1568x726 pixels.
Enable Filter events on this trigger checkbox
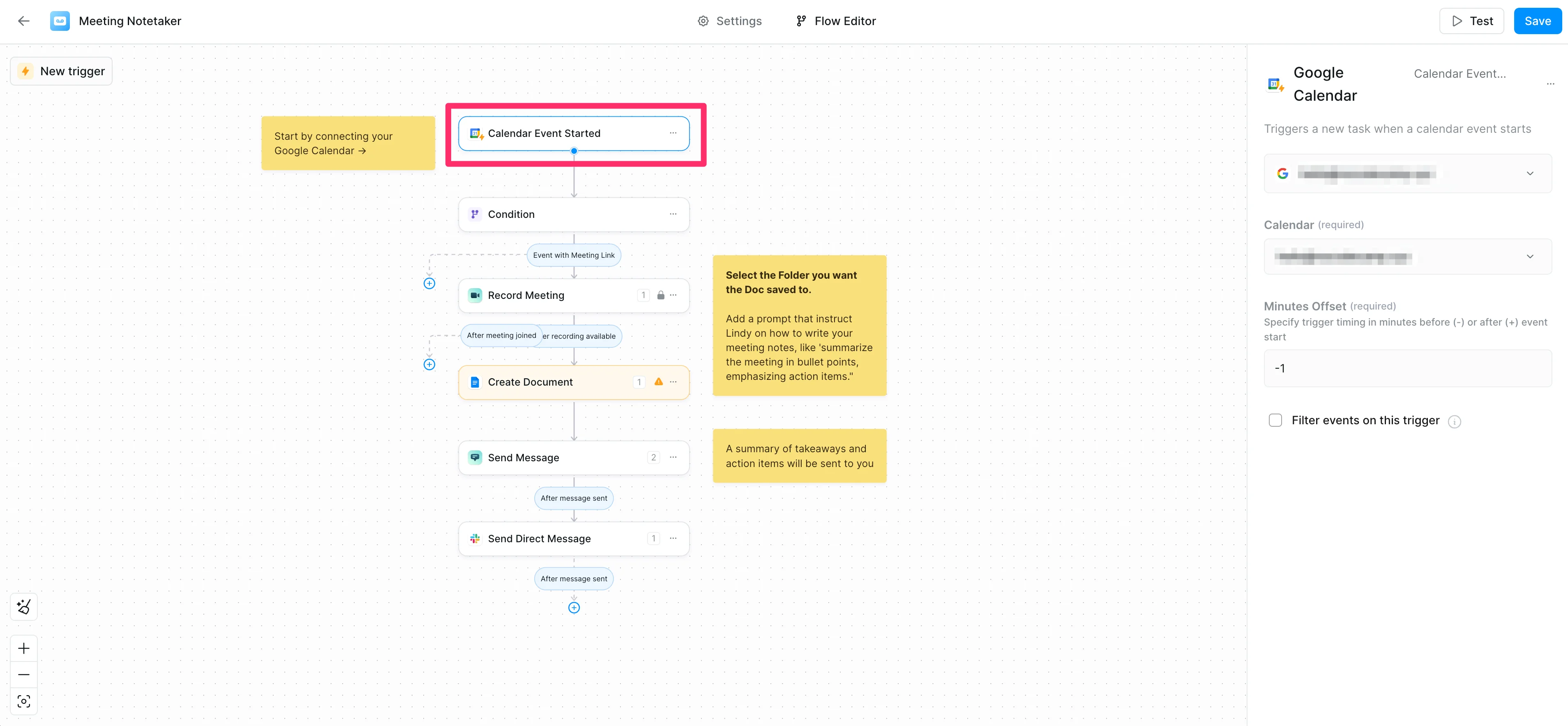click(1275, 420)
